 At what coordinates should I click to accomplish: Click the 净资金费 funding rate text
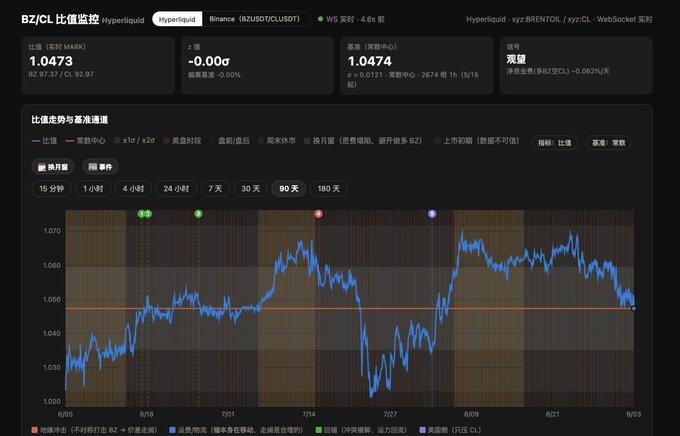[x=558, y=71]
